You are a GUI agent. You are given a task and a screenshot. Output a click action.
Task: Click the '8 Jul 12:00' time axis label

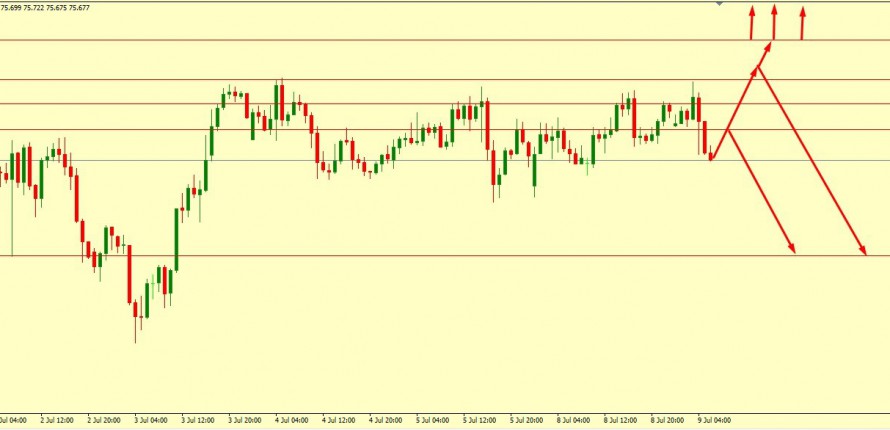tap(620, 420)
